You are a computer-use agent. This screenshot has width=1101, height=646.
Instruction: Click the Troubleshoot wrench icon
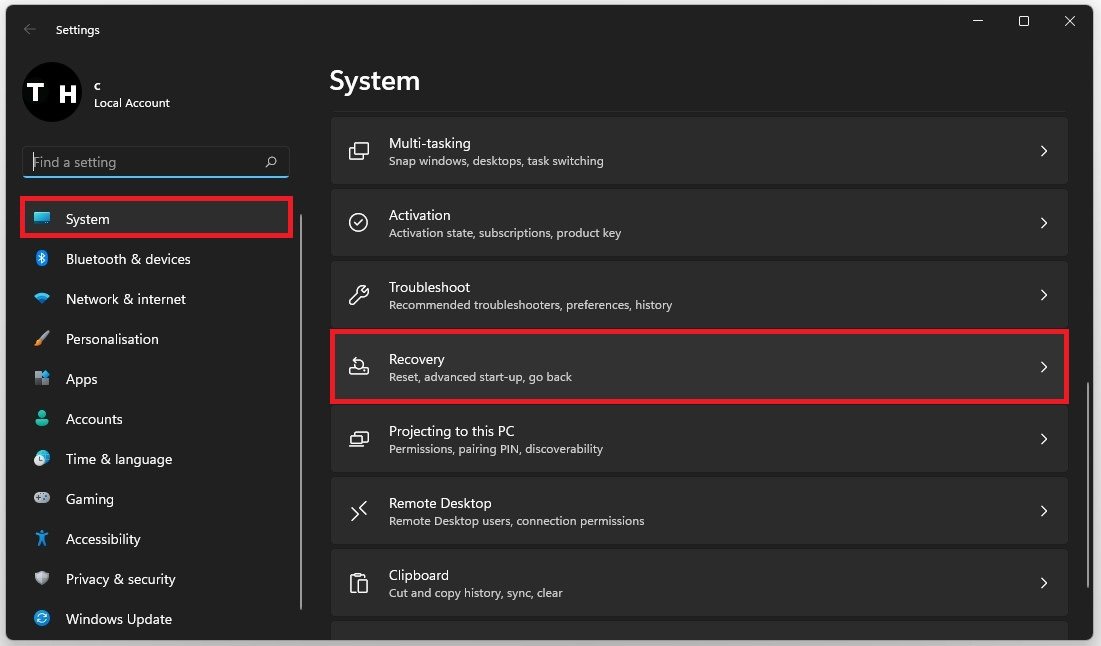[x=358, y=295]
